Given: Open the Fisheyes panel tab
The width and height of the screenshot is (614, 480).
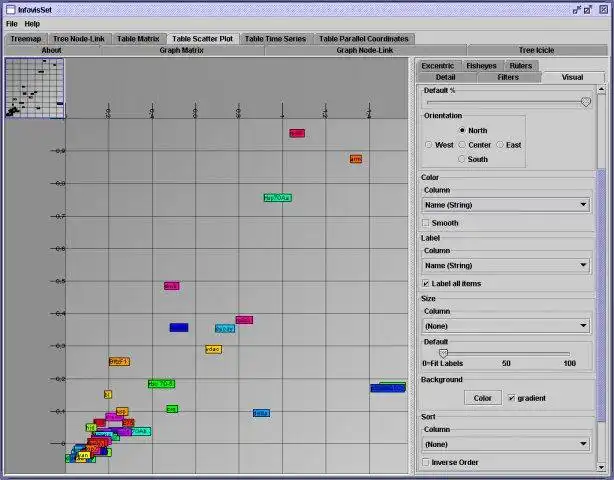Looking at the screenshot, I should [481, 66].
